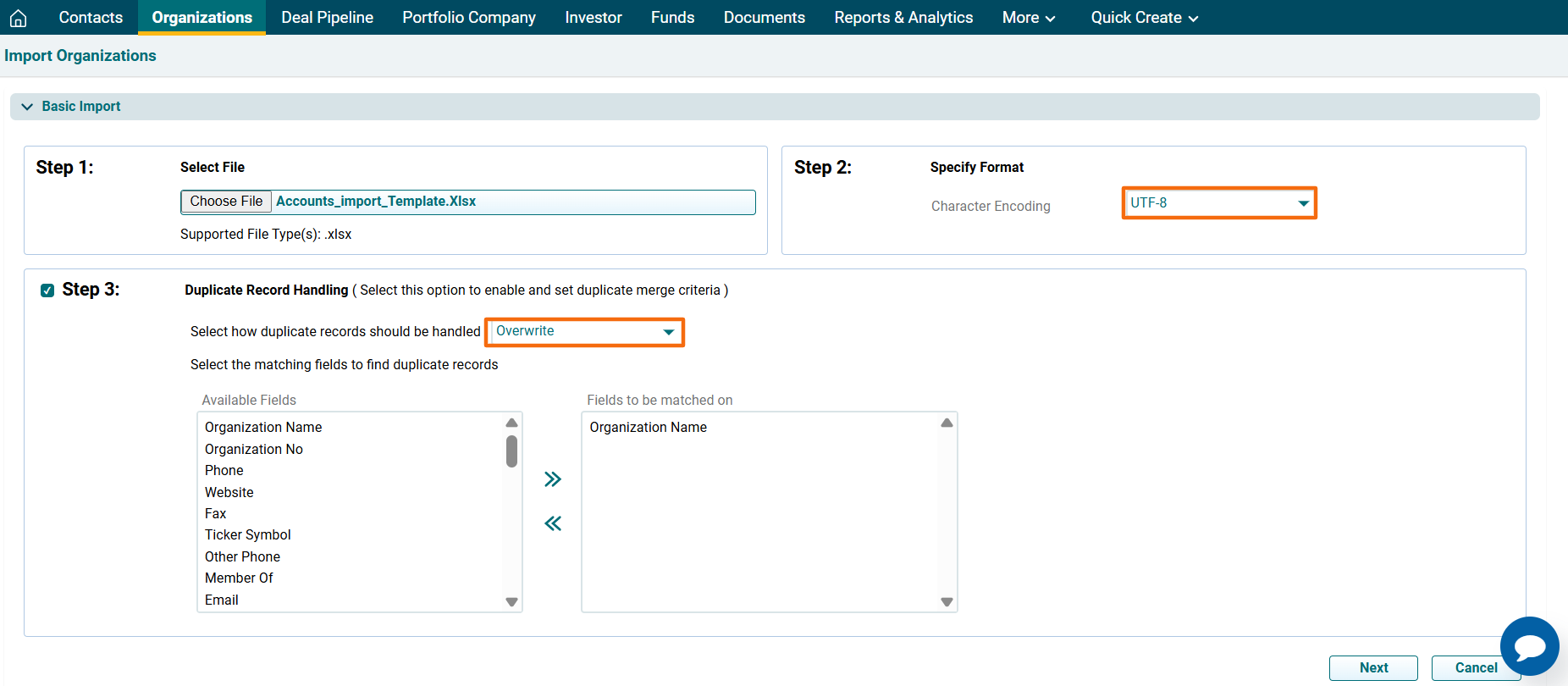Select Ticker Symbol in Available Fields
Image resolution: width=1568 pixels, height=686 pixels.
pos(248,534)
